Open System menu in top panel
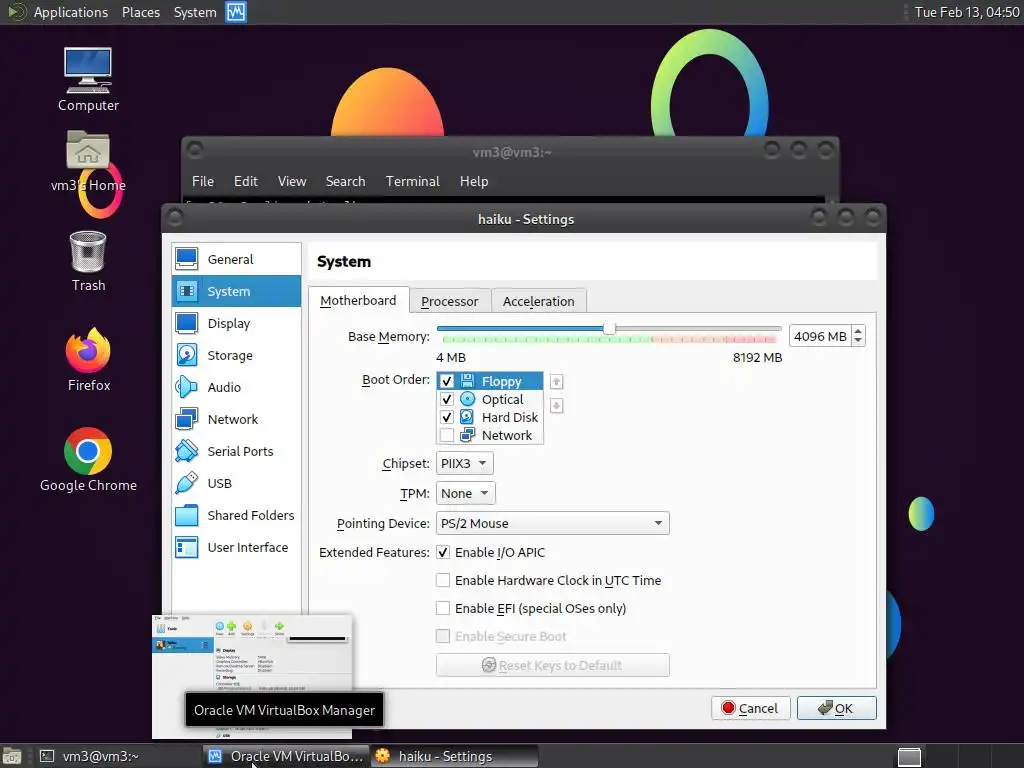 [x=195, y=12]
